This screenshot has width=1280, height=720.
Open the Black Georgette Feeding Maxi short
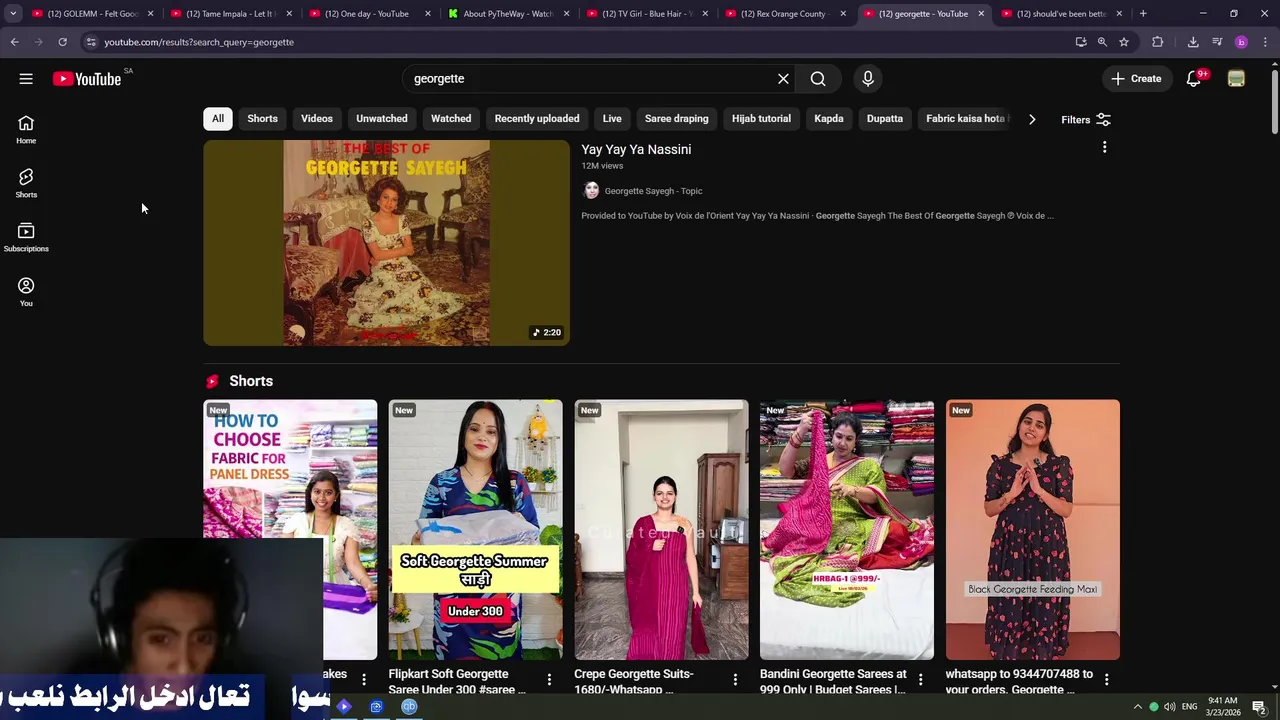pos(1033,530)
